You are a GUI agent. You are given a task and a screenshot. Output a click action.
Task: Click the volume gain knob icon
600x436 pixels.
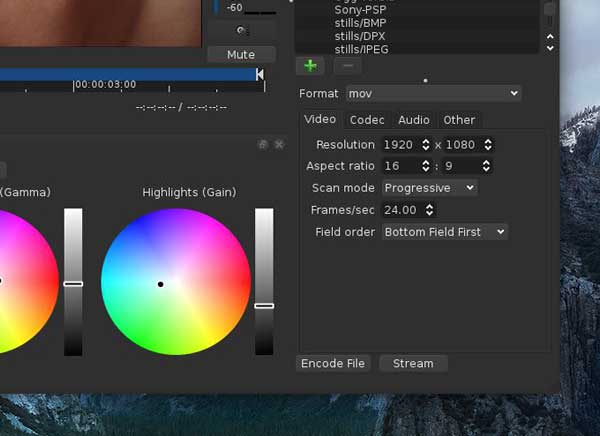pos(241,30)
